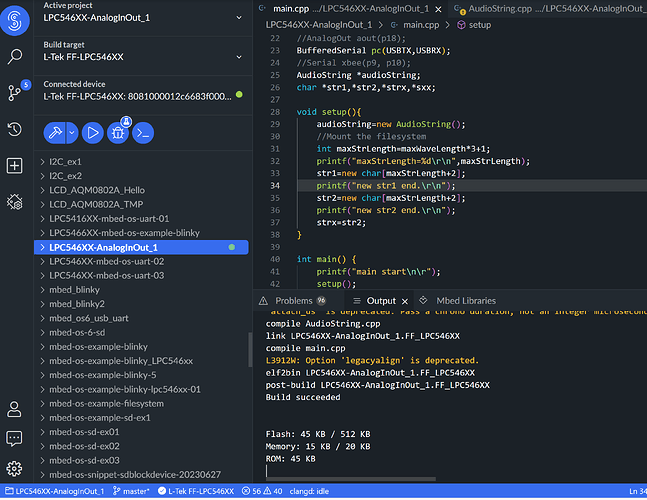Image resolution: width=647 pixels, height=500 pixels.
Task: Open Source Control view icon
Action: [14, 92]
